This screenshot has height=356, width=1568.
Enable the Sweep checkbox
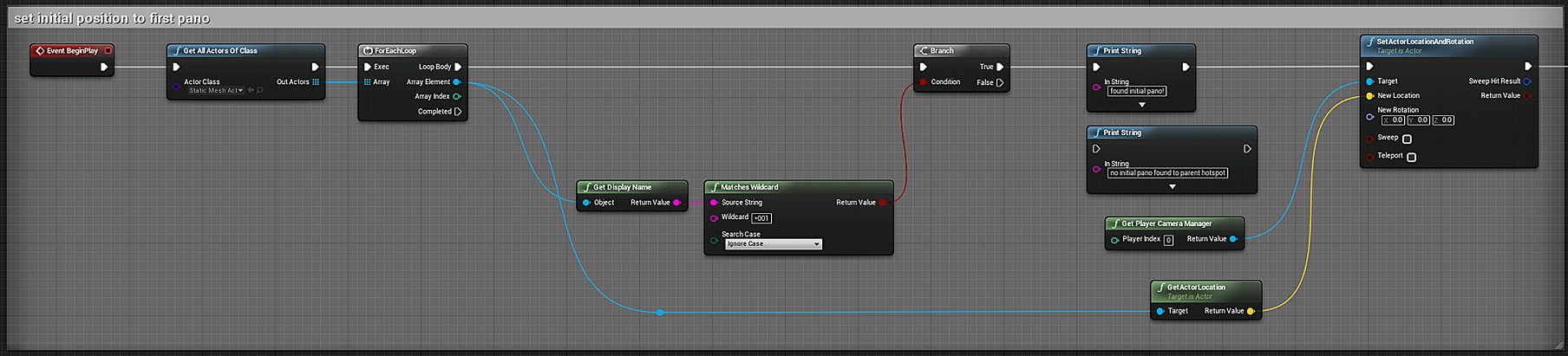point(1407,139)
